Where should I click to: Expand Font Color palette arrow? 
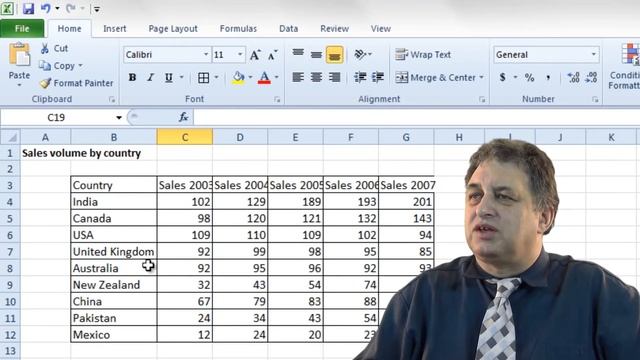tap(277, 77)
